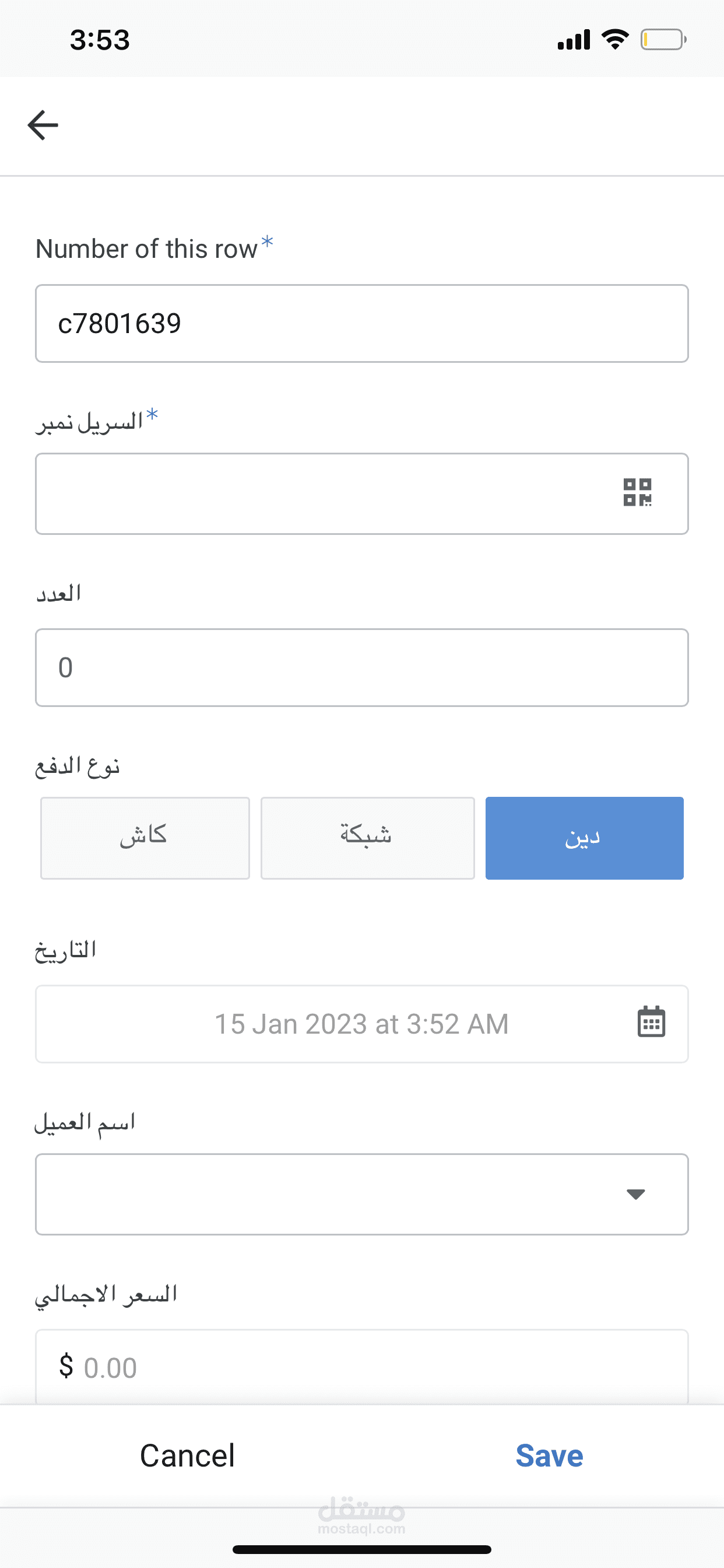
Task: Expand the اسم العميل dropdown arrow
Action: 635,1194
